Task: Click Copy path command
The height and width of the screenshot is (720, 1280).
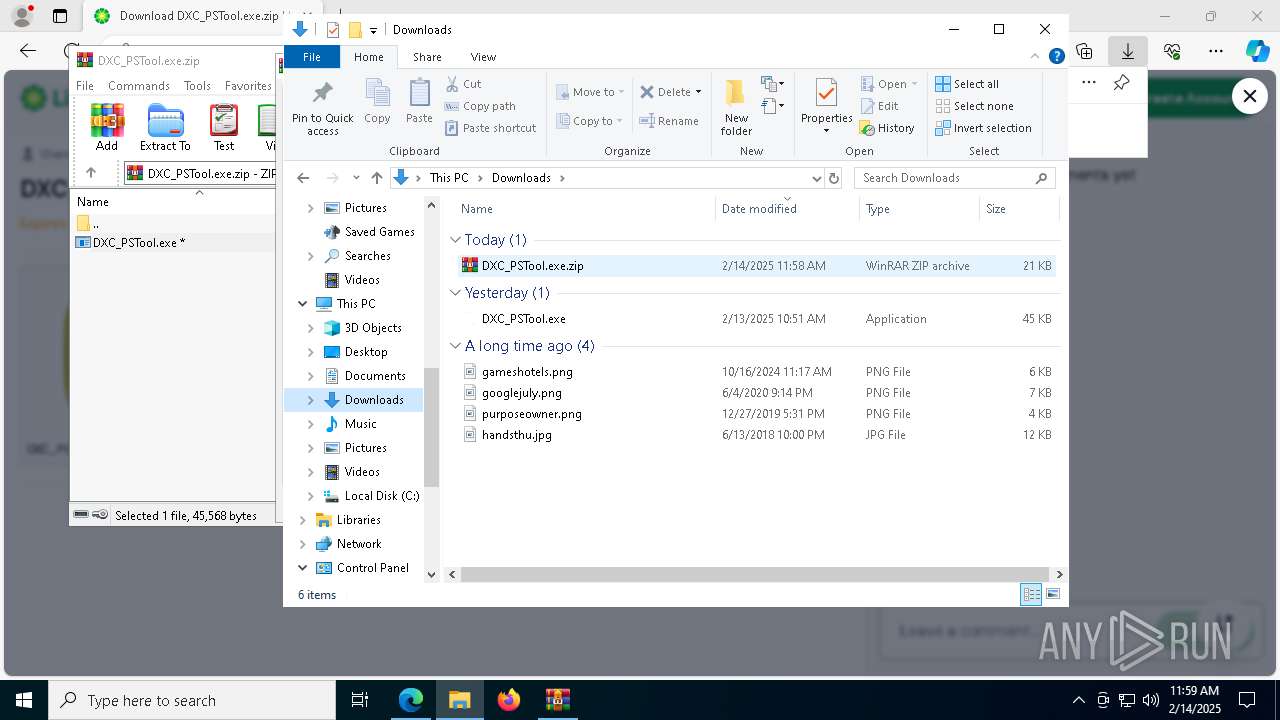Action: [480, 106]
